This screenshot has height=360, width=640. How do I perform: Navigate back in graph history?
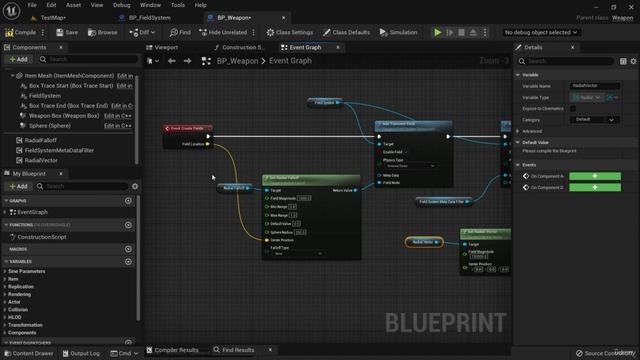coord(172,61)
